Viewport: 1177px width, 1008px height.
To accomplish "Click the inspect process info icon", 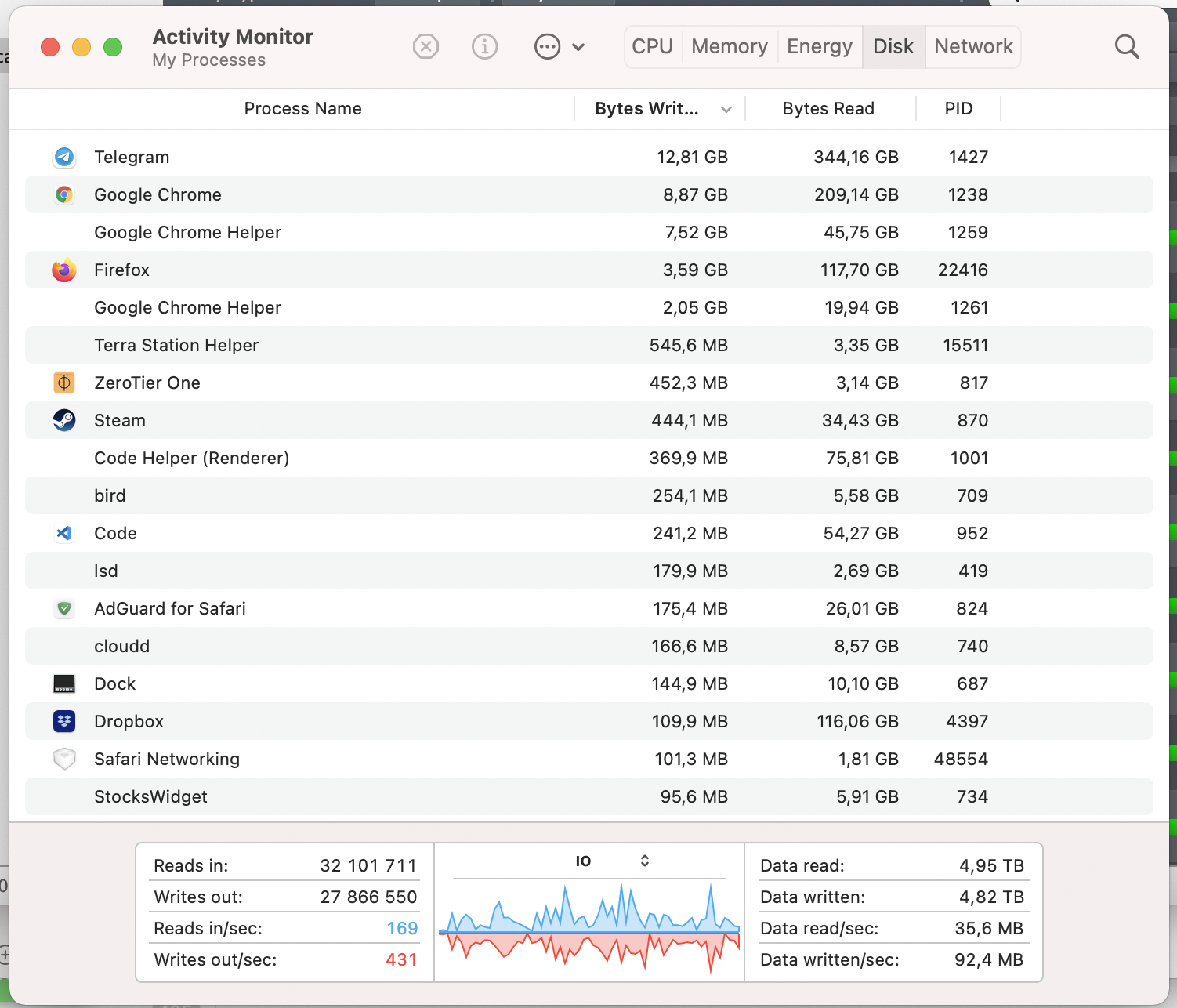I will point(484,47).
